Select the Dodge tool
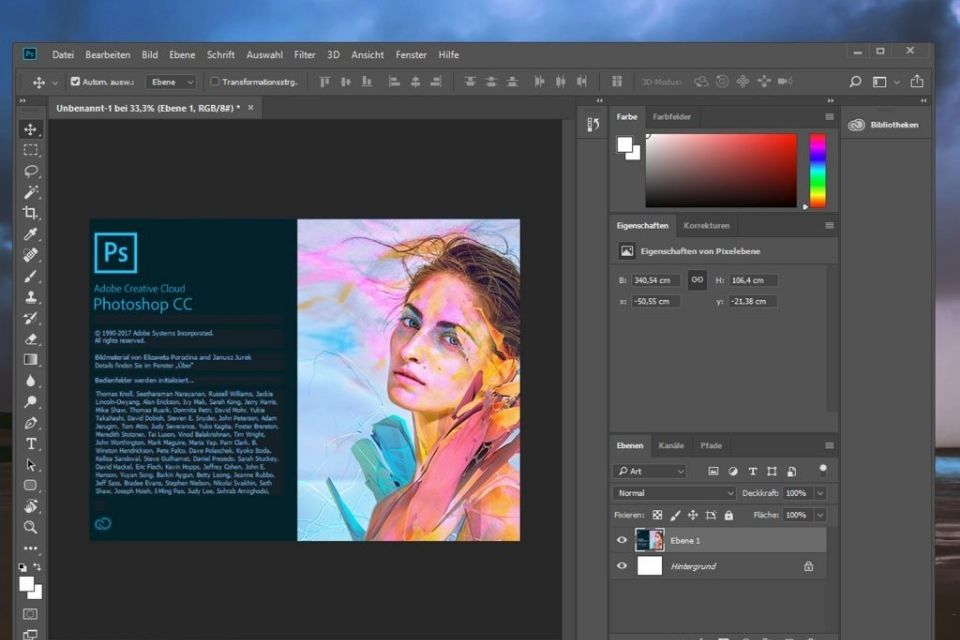960x640 pixels. [30, 401]
